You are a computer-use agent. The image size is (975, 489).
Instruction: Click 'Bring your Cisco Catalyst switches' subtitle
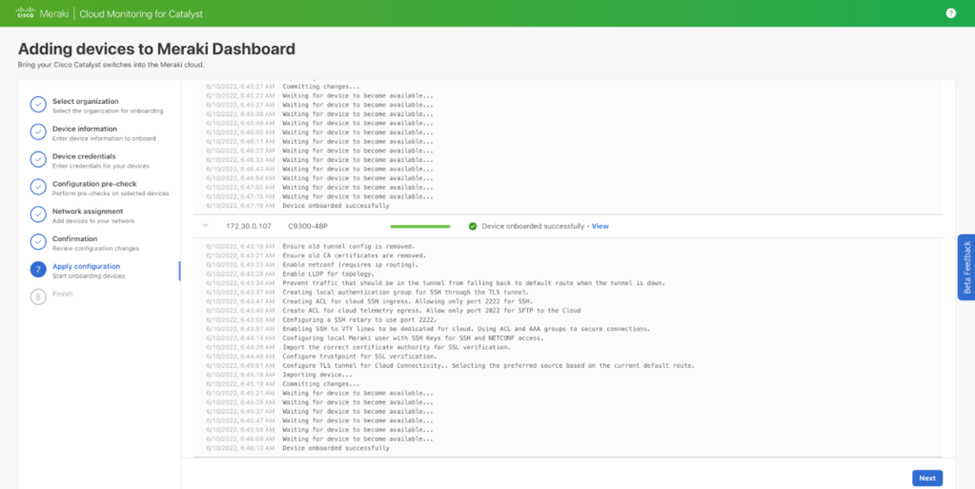tap(111, 65)
